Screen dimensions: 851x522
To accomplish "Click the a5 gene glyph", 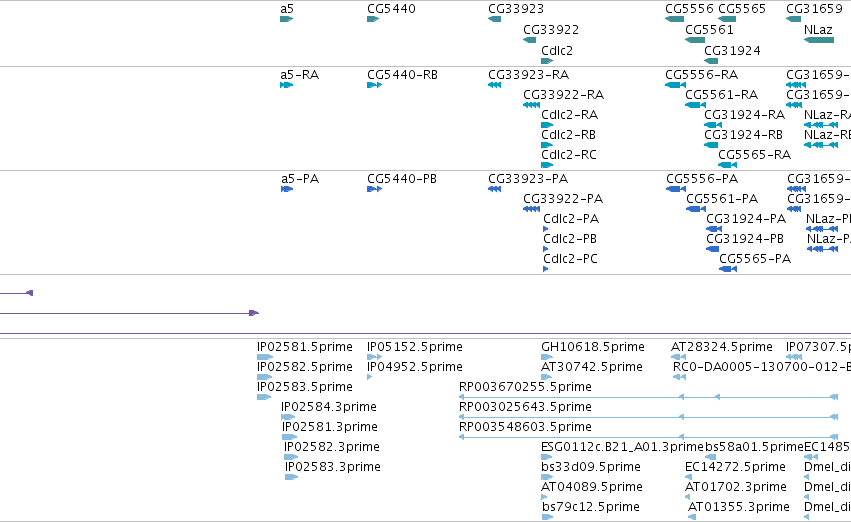I will pos(287,19).
